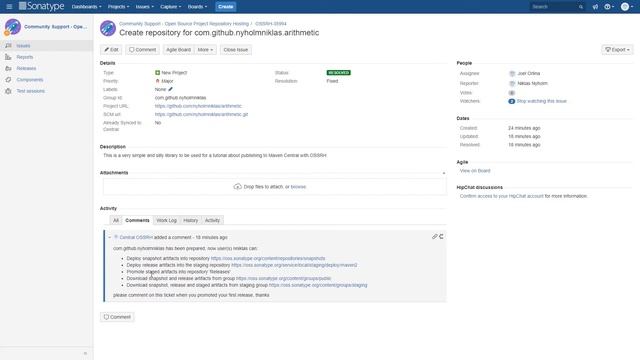
Task: Open the Export dropdown
Action: point(617,50)
